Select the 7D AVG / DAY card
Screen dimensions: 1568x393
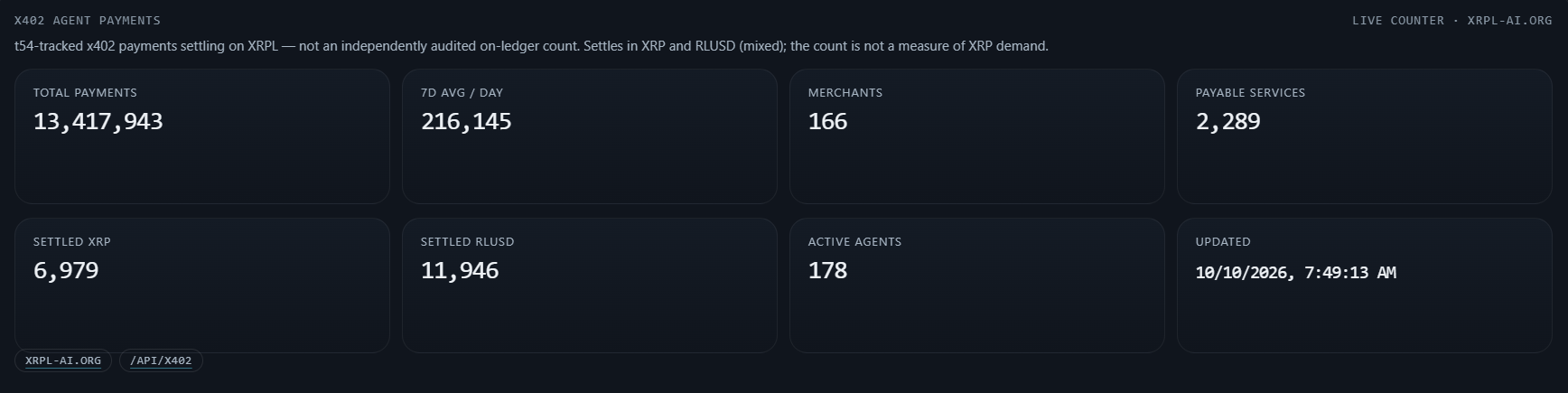590,136
